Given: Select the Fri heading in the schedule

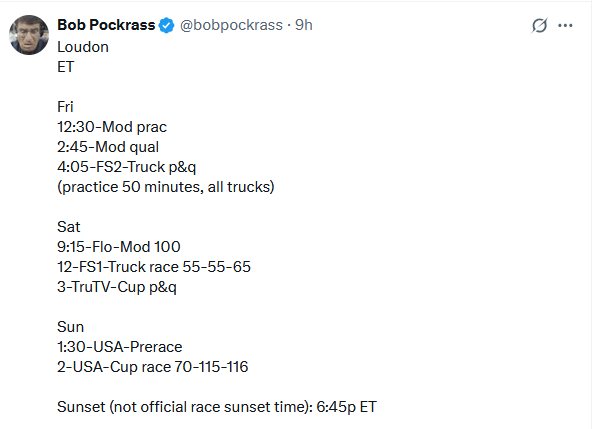Looking at the screenshot, I should 65,107.
